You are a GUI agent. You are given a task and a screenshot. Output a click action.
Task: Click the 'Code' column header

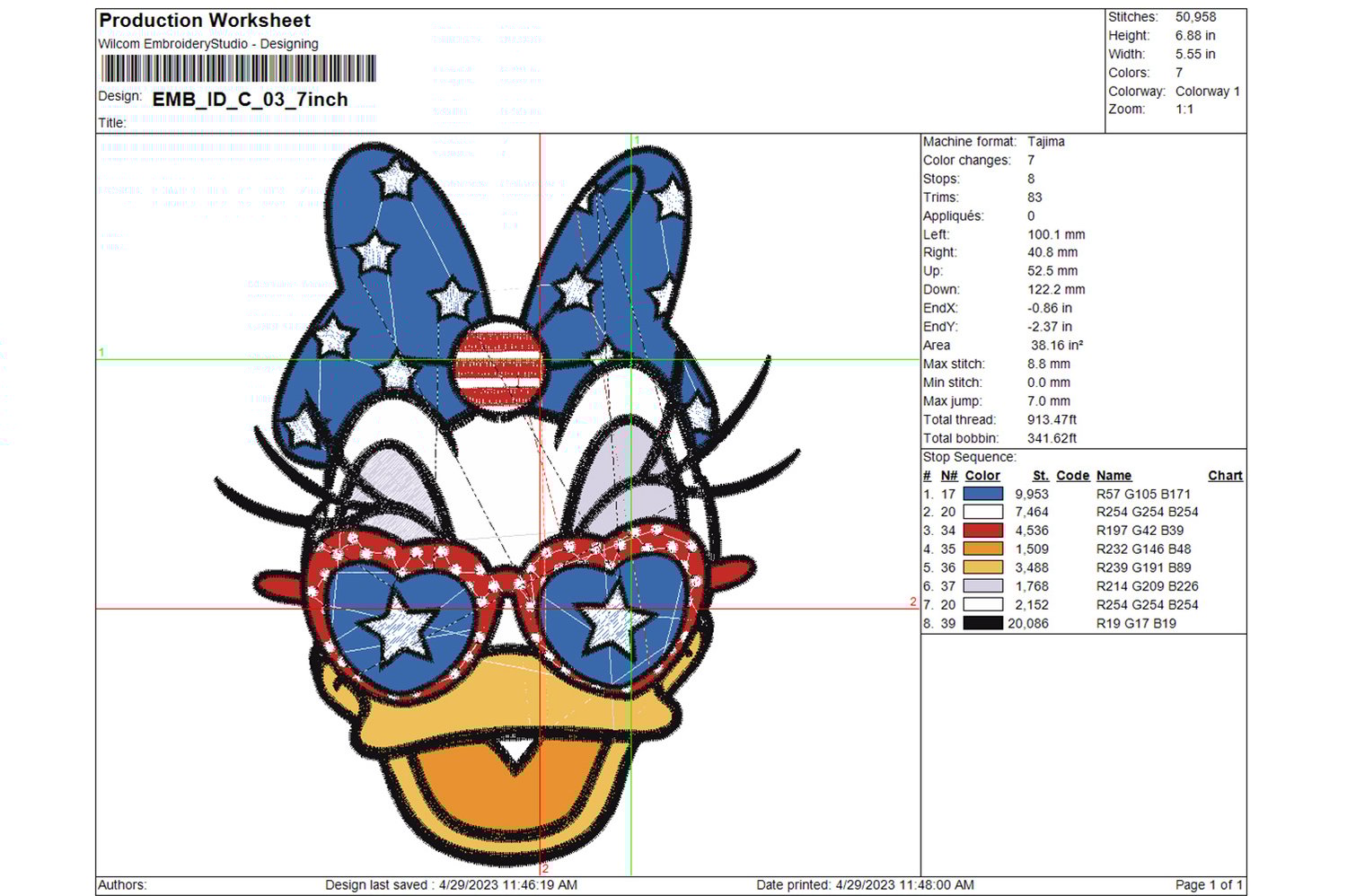click(x=1073, y=476)
